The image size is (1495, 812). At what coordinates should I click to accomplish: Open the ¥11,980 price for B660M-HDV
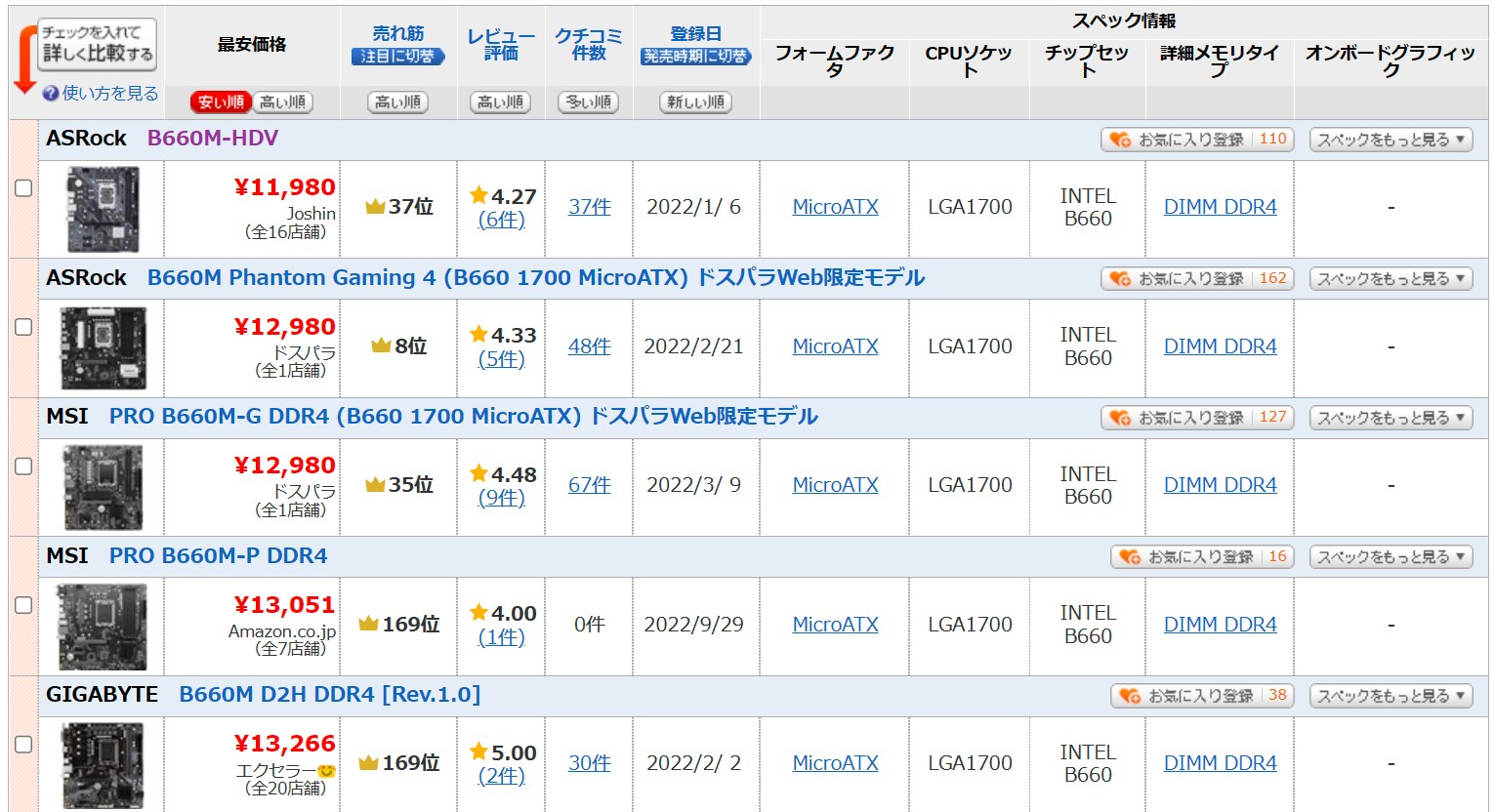pyautogui.click(x=285, y=187)
